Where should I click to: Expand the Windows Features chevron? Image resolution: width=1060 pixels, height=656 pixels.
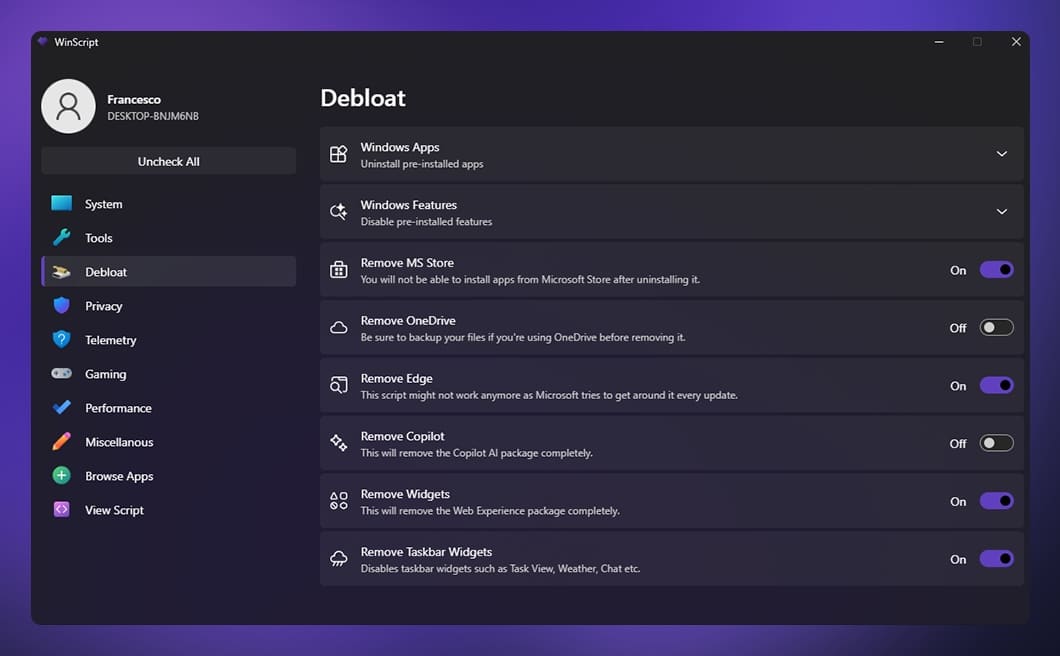(1002, 212)
